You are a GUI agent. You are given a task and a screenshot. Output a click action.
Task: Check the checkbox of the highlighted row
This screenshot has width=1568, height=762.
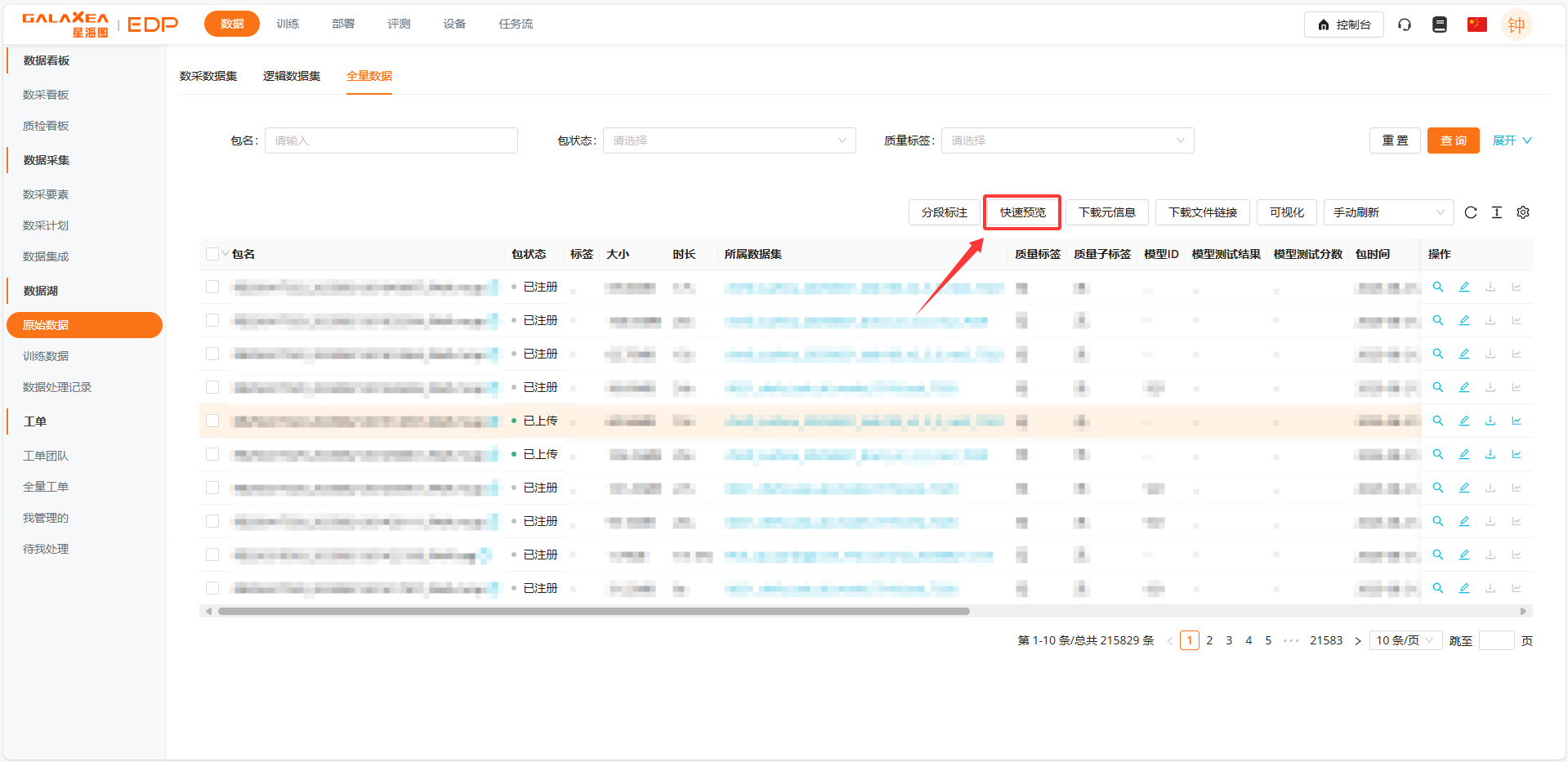pyautogui.click(x=212, y=421)
